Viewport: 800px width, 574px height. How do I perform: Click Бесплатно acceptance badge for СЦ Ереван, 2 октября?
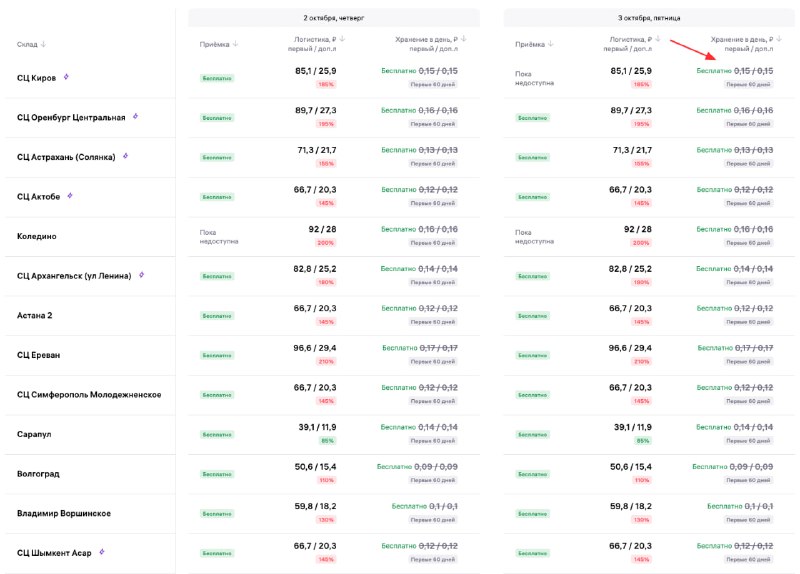pyautogui.click(x=217, y=355)
